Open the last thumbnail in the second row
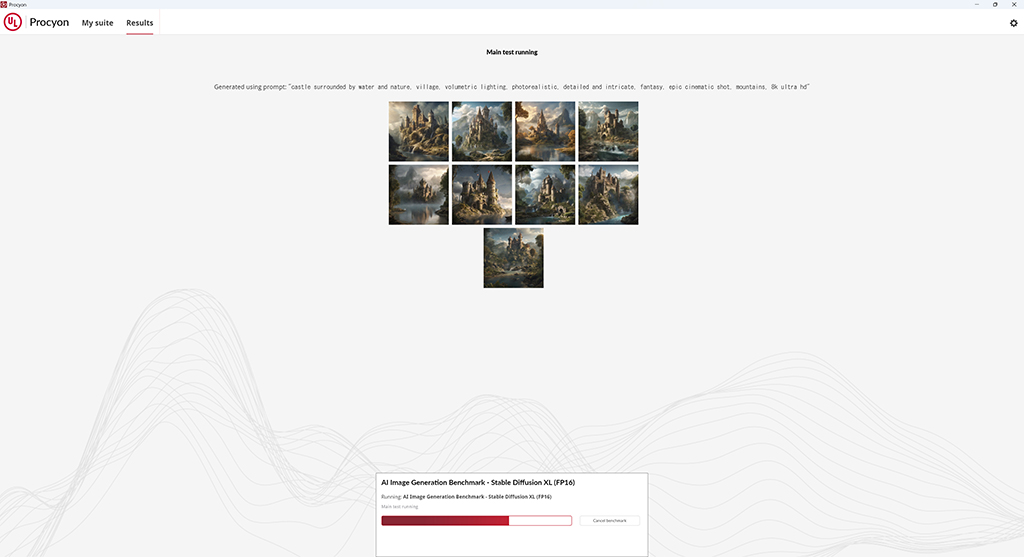Screen dimensions: 1024x557 [608, 195]
